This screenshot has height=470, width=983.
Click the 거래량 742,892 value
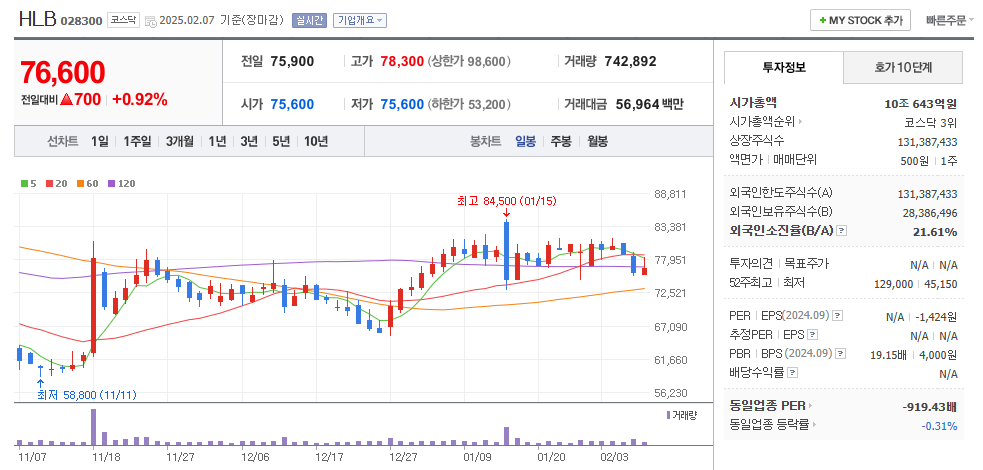point(631,61)
